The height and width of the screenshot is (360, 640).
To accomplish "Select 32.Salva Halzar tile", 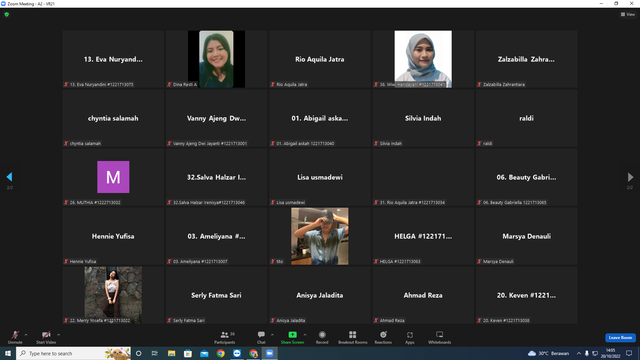I will (216, 177).
